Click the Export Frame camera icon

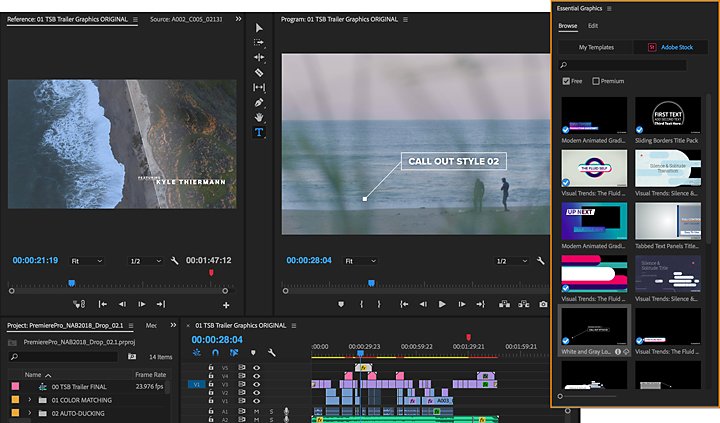543,304
